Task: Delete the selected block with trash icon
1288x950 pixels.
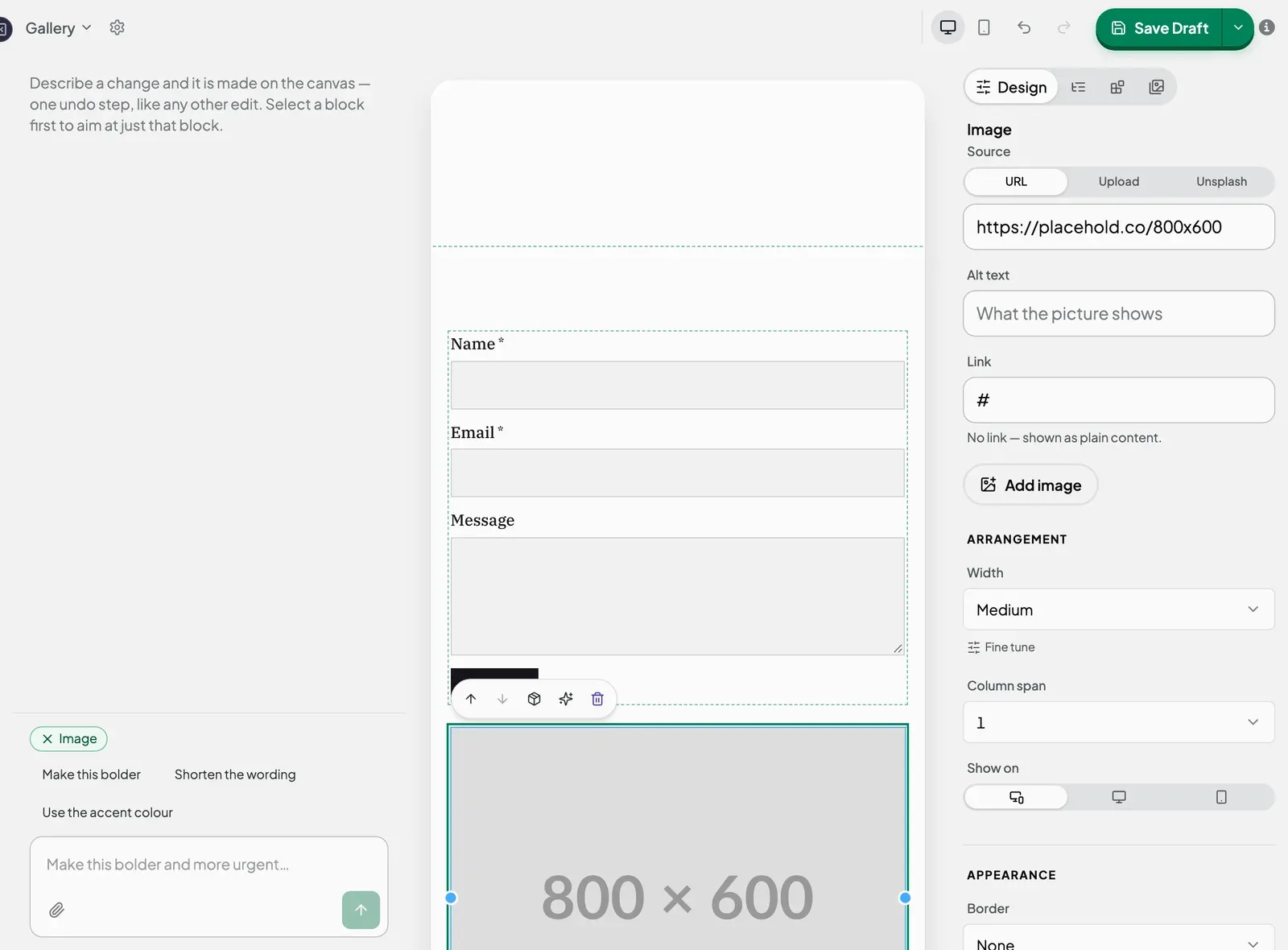Action: [597, 699]
